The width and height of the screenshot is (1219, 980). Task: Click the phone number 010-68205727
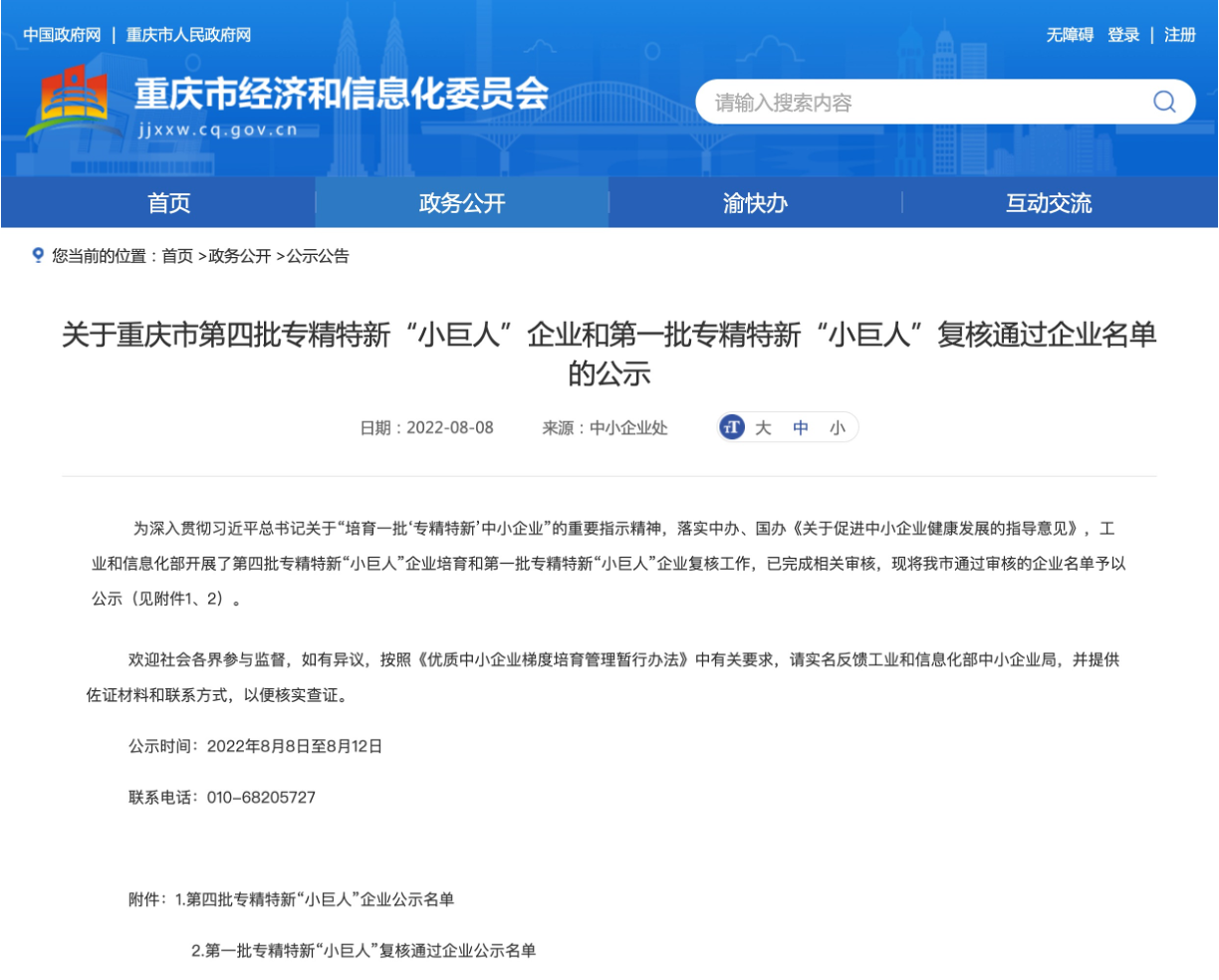point(261,798)
